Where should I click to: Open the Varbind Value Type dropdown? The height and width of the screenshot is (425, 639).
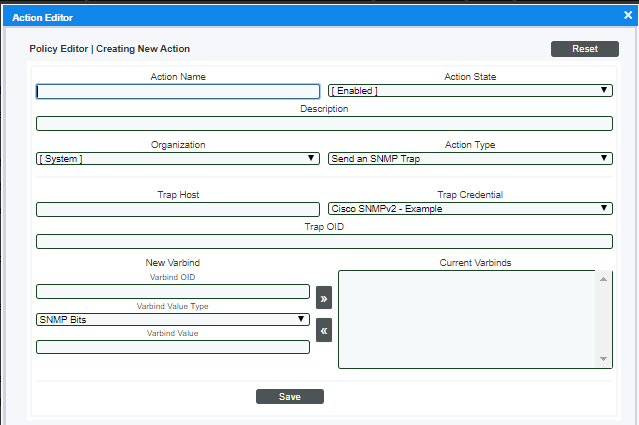(172, 319)
